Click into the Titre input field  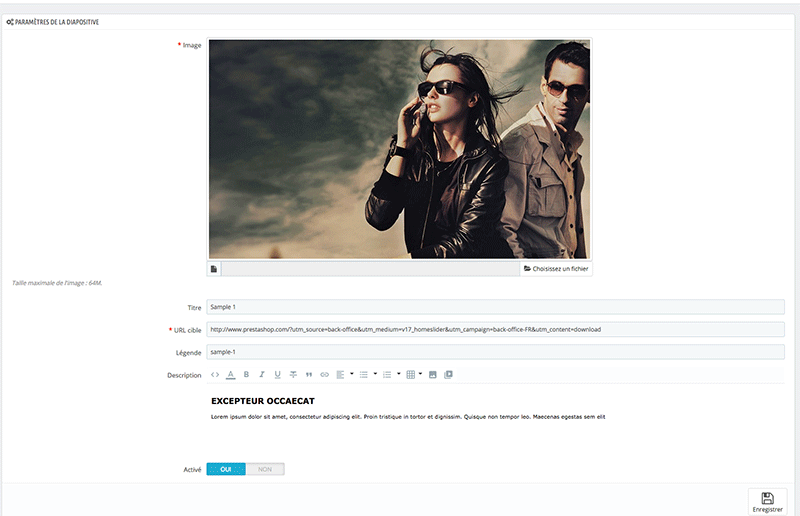495,307
